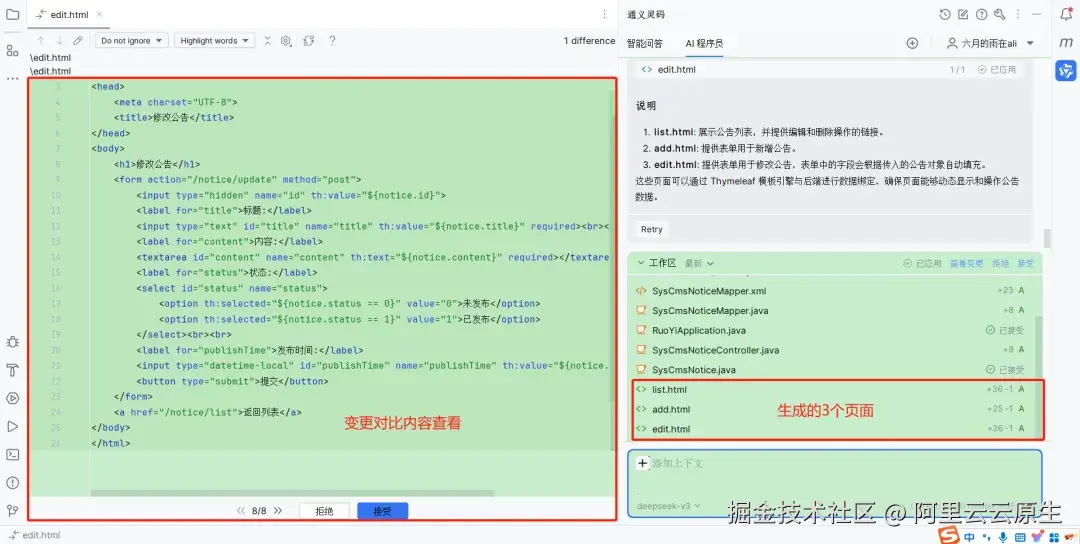Open Tongyi panel more options menu

pos(1017,14)
